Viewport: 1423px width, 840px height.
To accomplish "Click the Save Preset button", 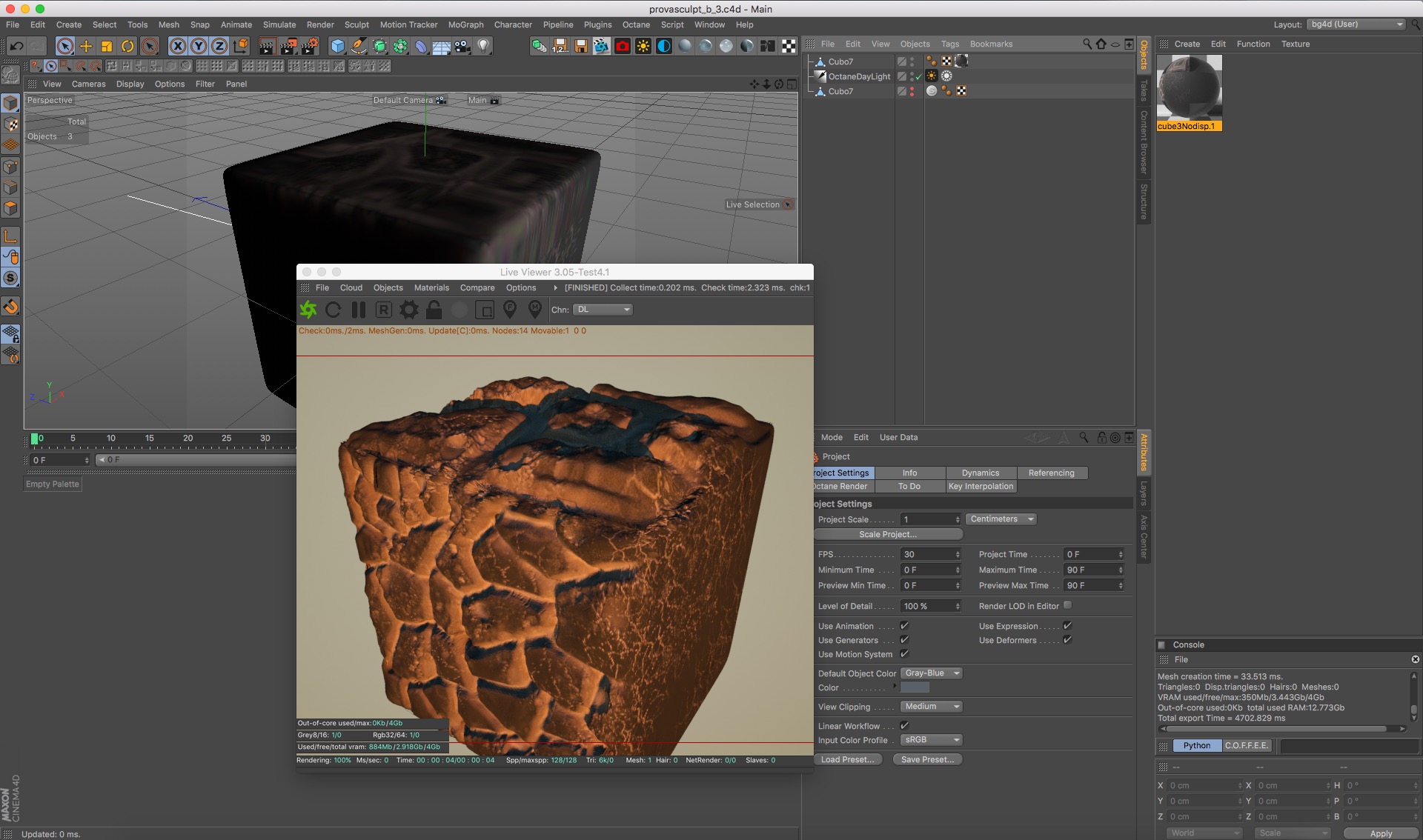I will (x=927, y=759).
